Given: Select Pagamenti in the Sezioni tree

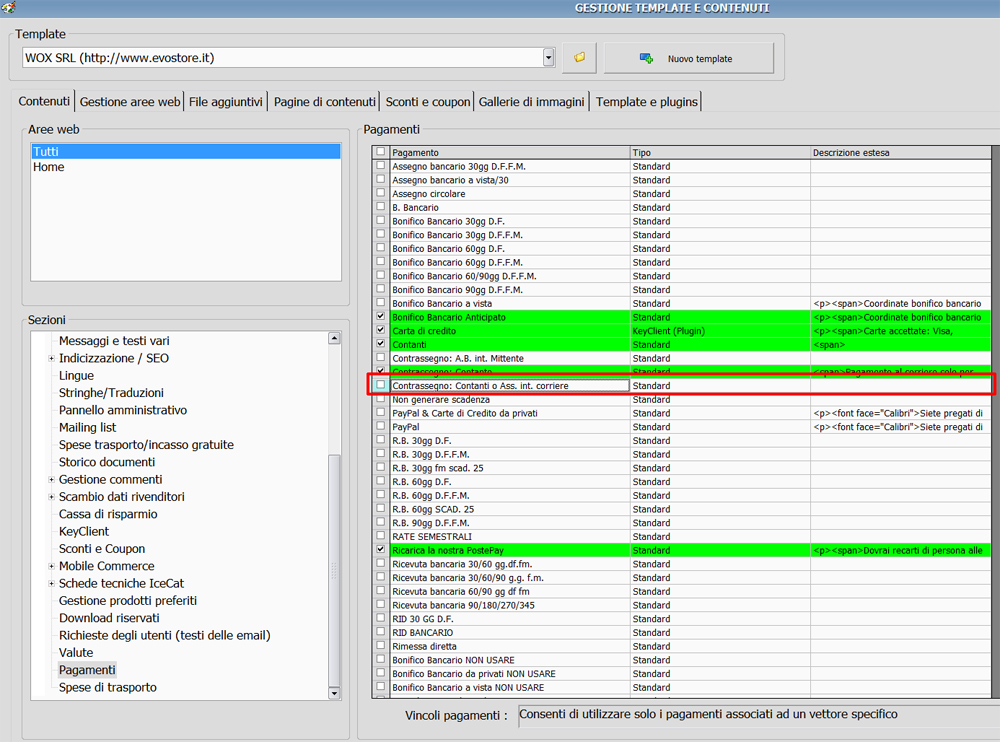Looking at the screenshot, I should [87, 670].
